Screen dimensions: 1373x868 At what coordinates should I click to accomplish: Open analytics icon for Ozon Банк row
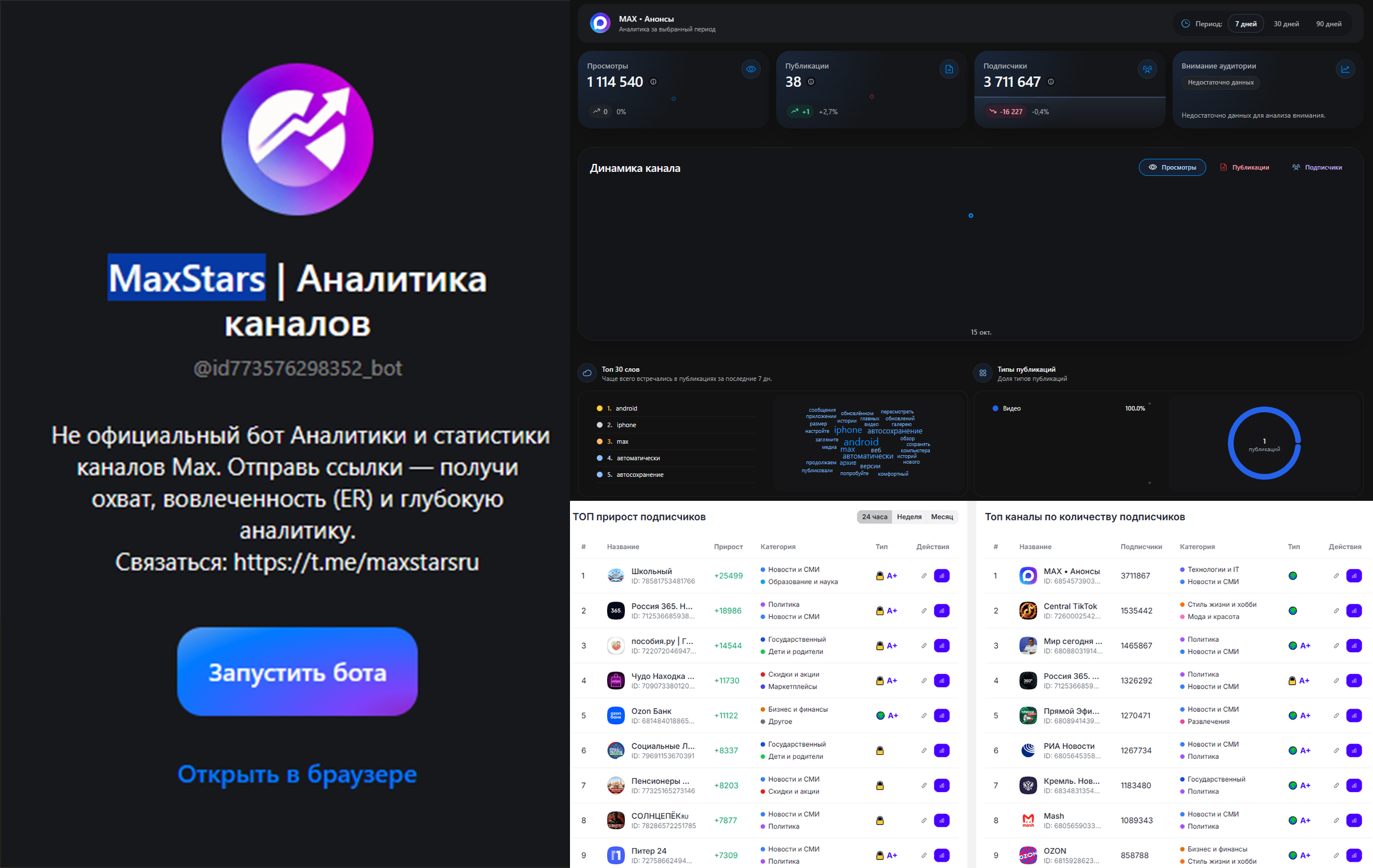click(x=942, y=716)
